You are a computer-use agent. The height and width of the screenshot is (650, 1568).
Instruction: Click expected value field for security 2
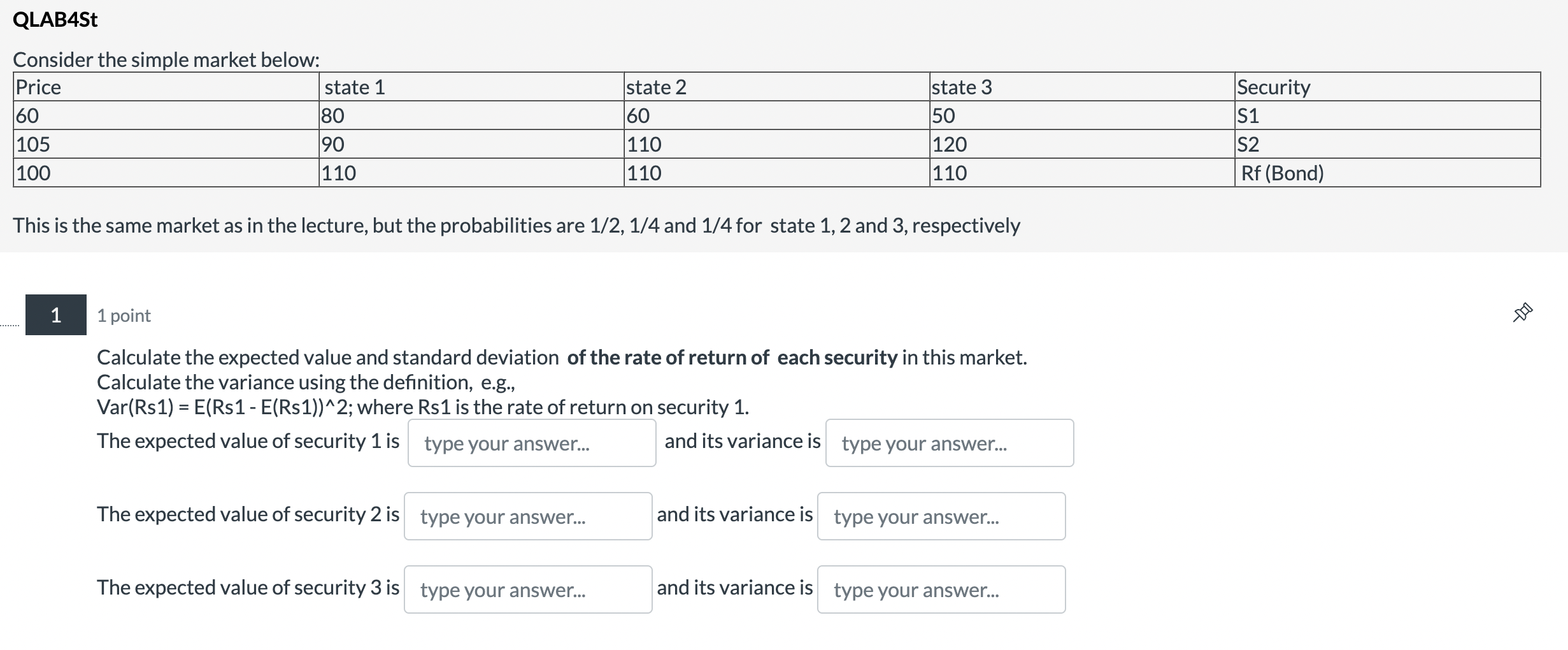[527, 516]
